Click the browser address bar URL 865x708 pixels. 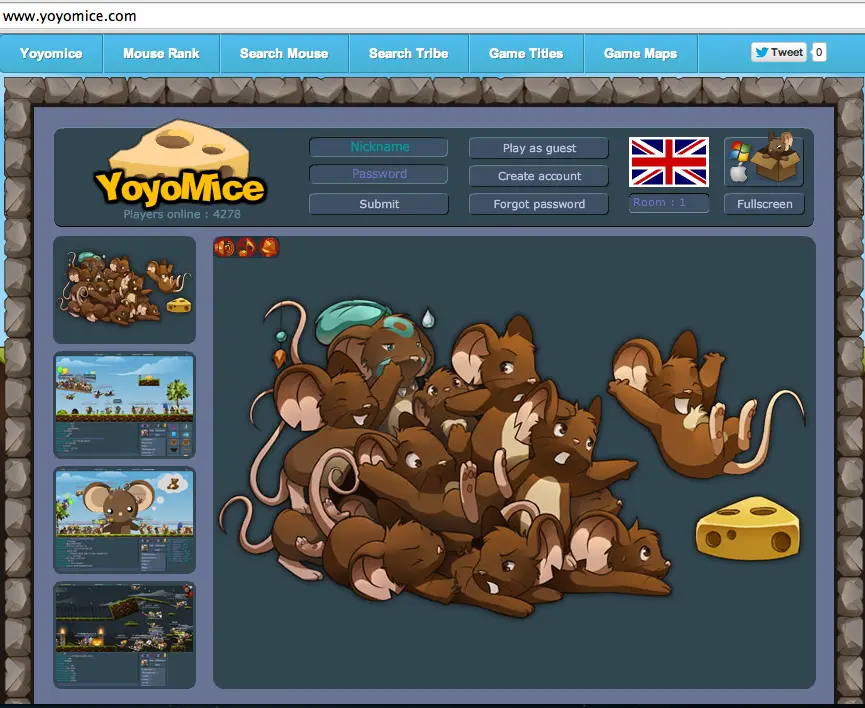pyautogui.click(x=70, y=16)
